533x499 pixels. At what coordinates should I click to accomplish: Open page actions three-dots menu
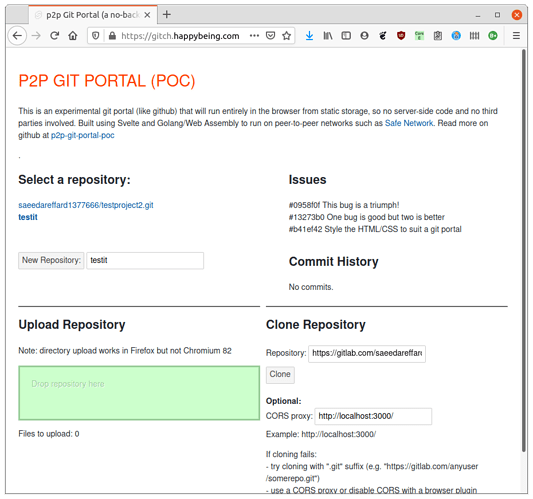(x=254, y=35)
